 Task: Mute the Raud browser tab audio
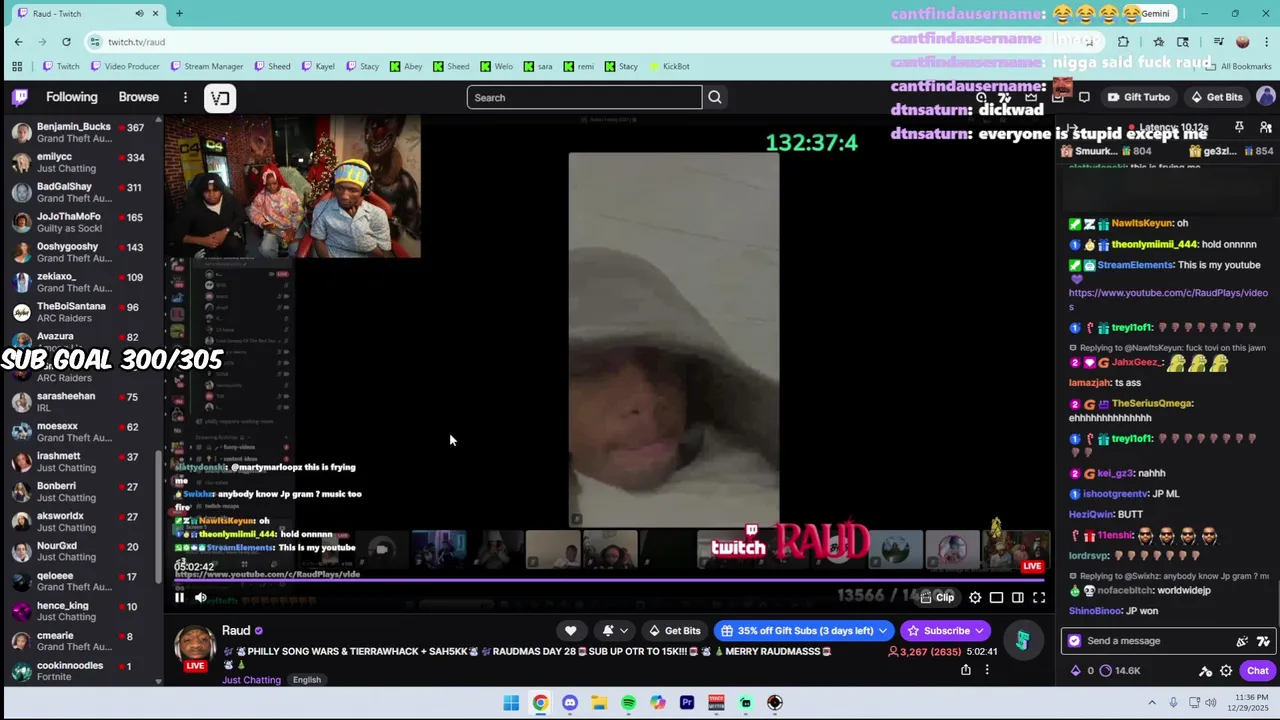coord(139,13)
